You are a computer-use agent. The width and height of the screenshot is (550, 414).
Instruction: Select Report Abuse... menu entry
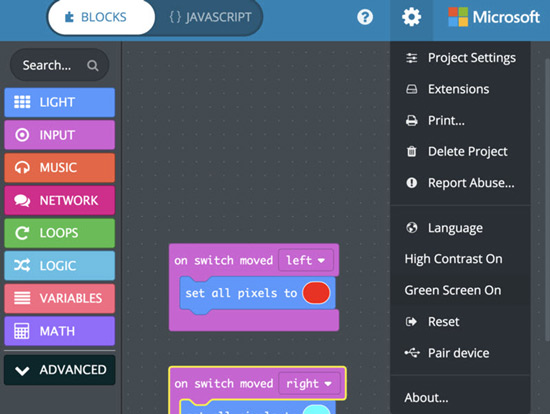(x=460, y=183)
